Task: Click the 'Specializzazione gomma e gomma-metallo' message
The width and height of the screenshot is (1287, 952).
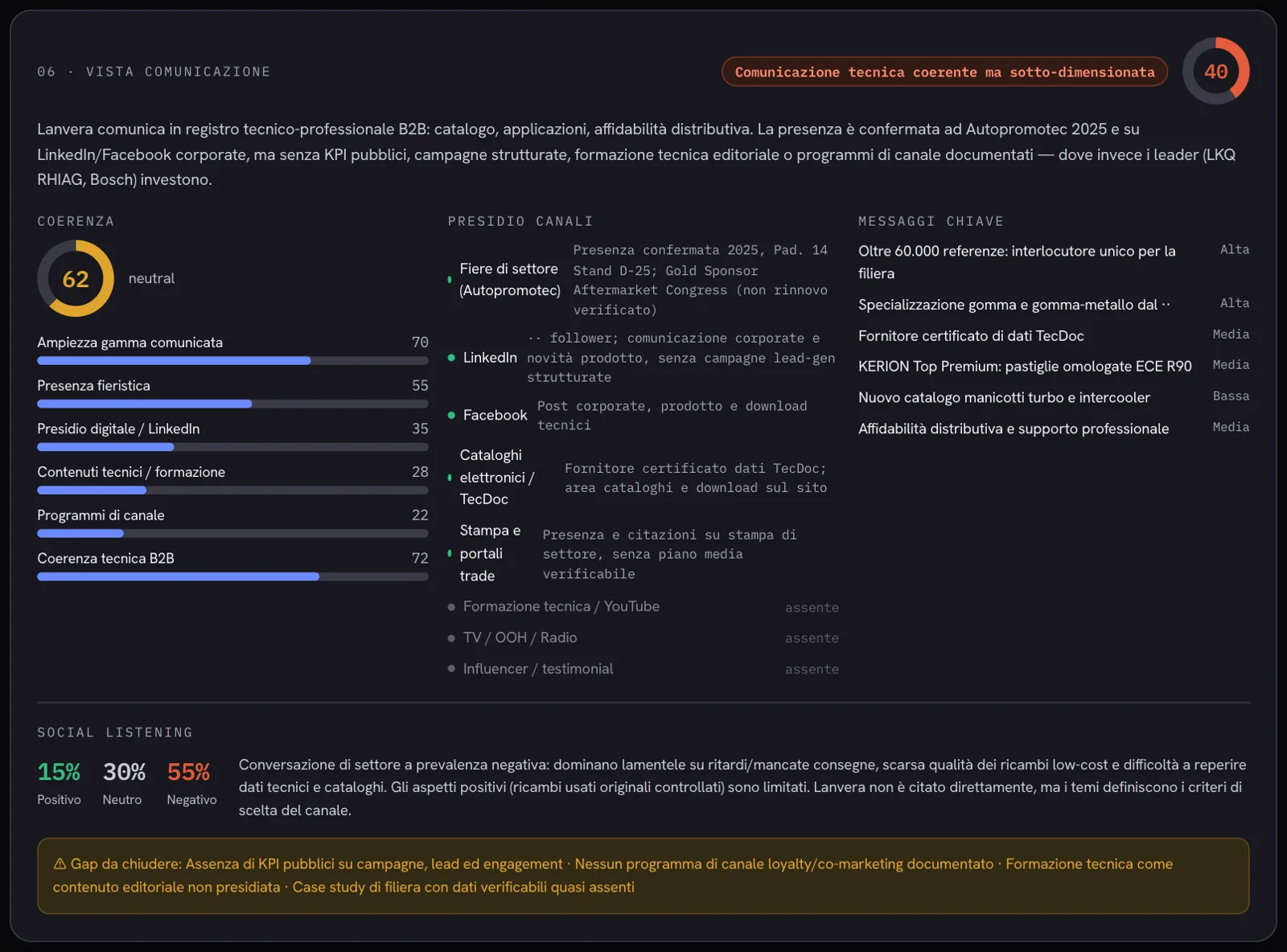Action: (1014, 305)
